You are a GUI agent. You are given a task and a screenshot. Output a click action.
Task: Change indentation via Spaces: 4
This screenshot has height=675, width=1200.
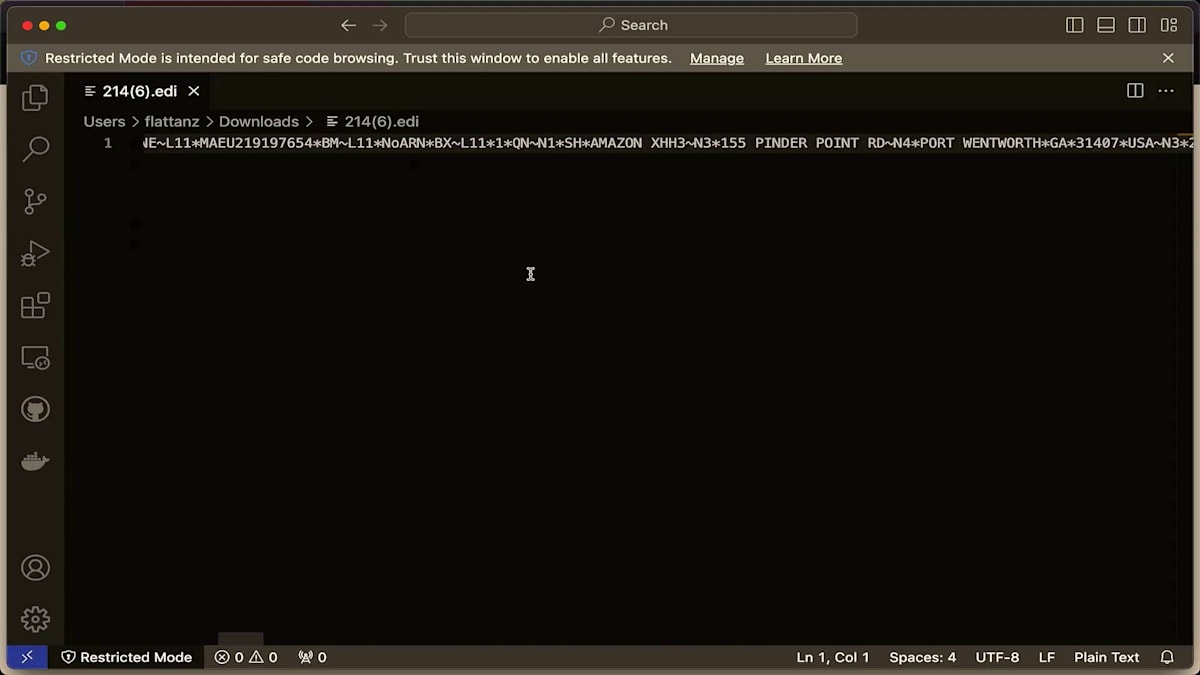point(923,657)
